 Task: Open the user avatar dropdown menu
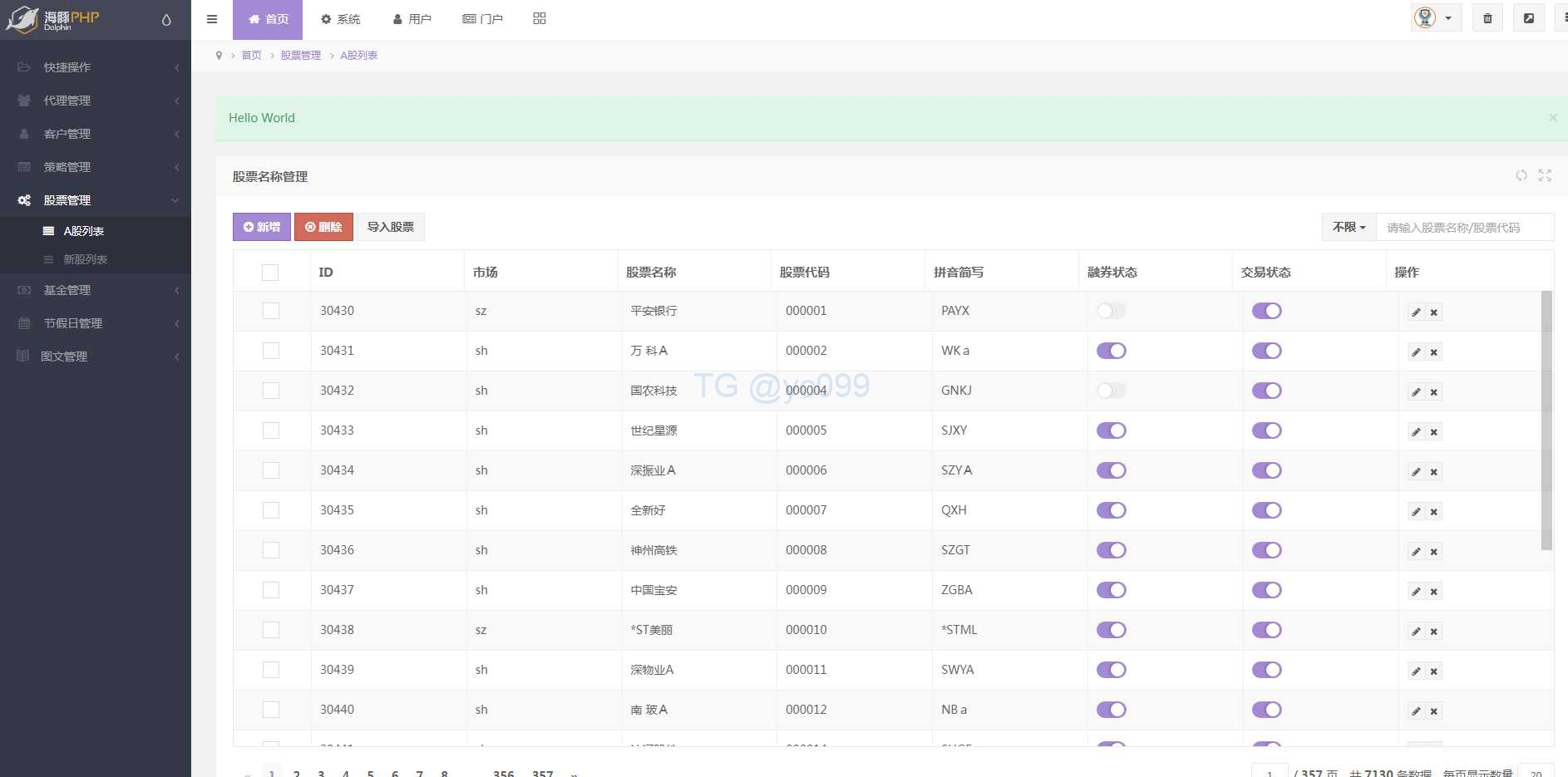pyautogui.click(x=1435, y=18)
